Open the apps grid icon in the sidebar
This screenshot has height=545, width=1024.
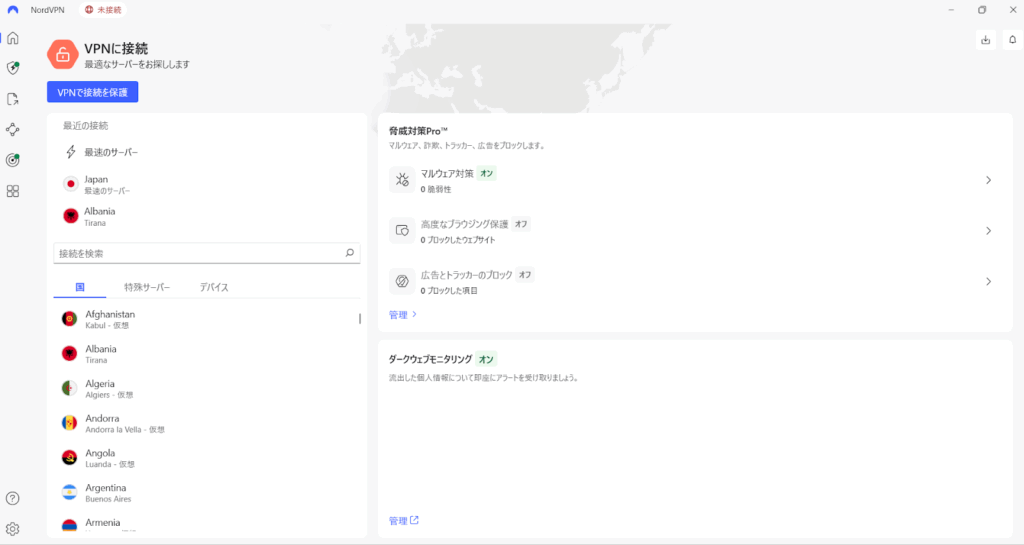(x=13, y=191)
